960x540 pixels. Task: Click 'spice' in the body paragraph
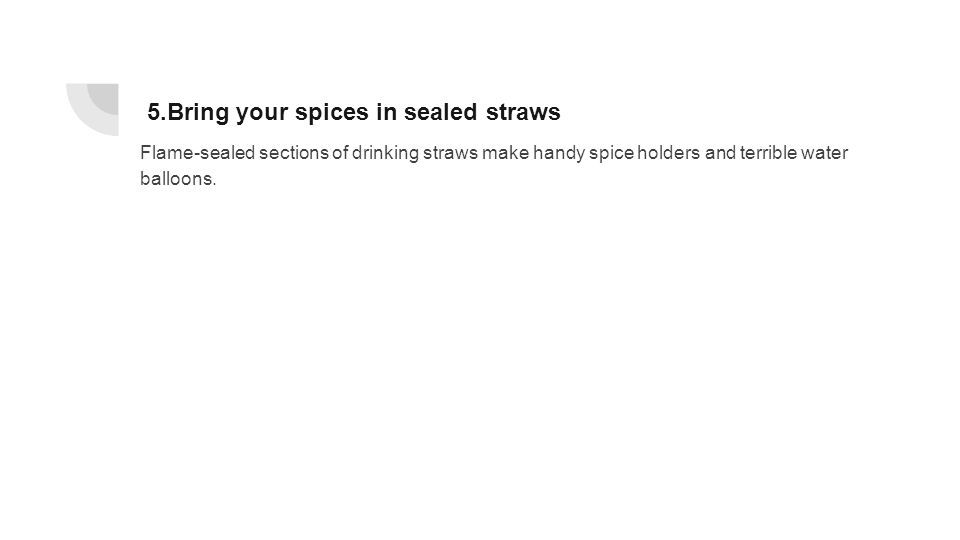611,152
